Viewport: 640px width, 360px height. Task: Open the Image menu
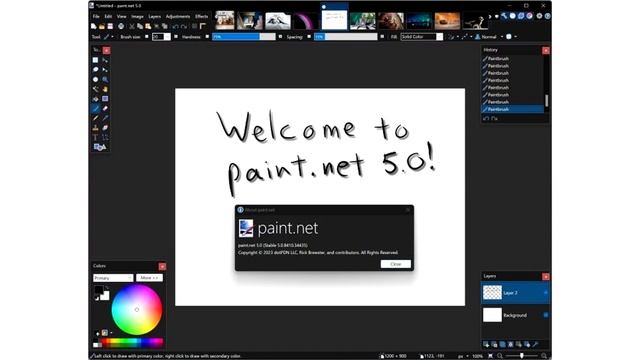pos(137,17)
